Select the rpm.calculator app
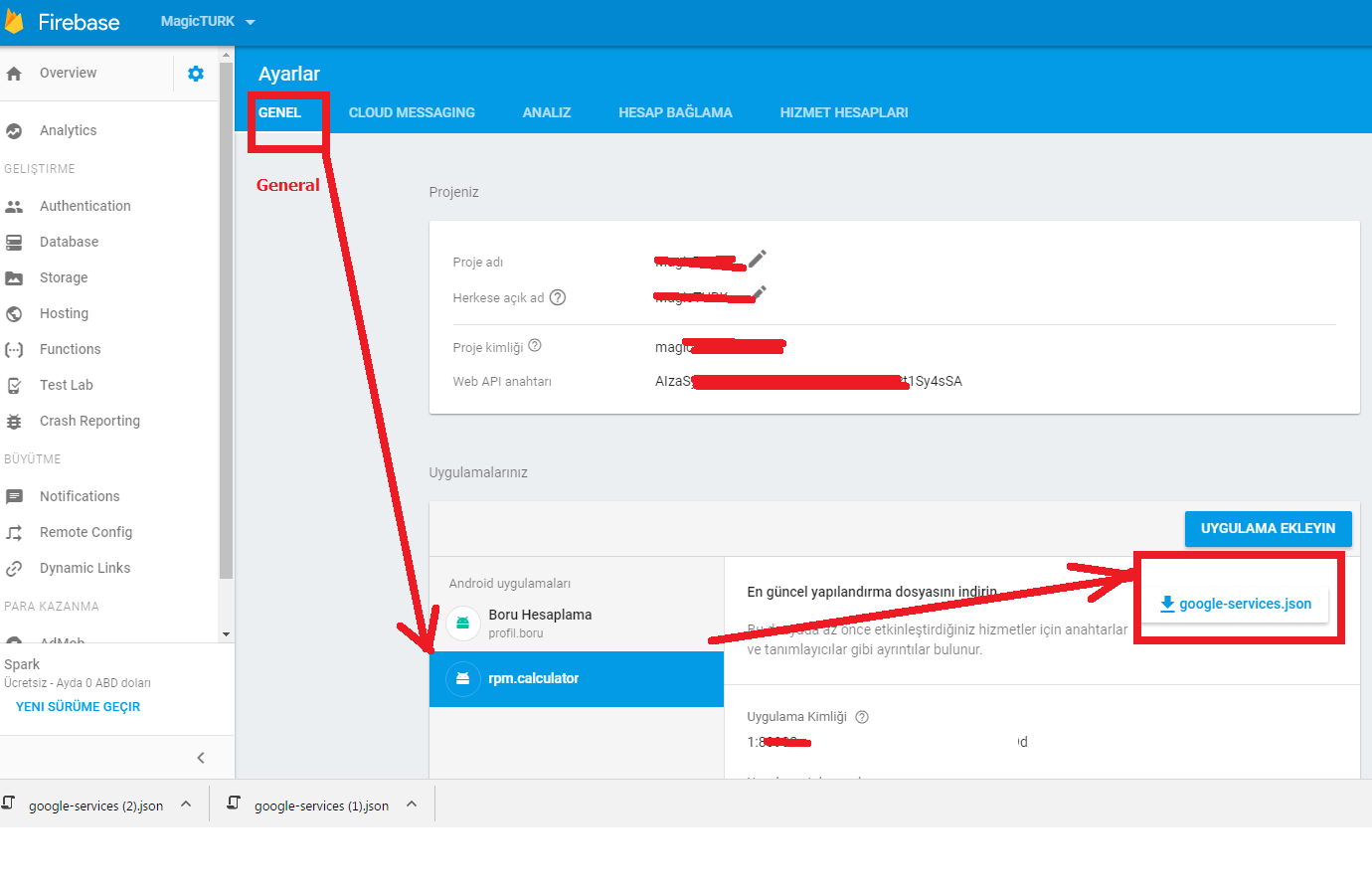Screen dimensions: 1372x895 coord(577,679)
